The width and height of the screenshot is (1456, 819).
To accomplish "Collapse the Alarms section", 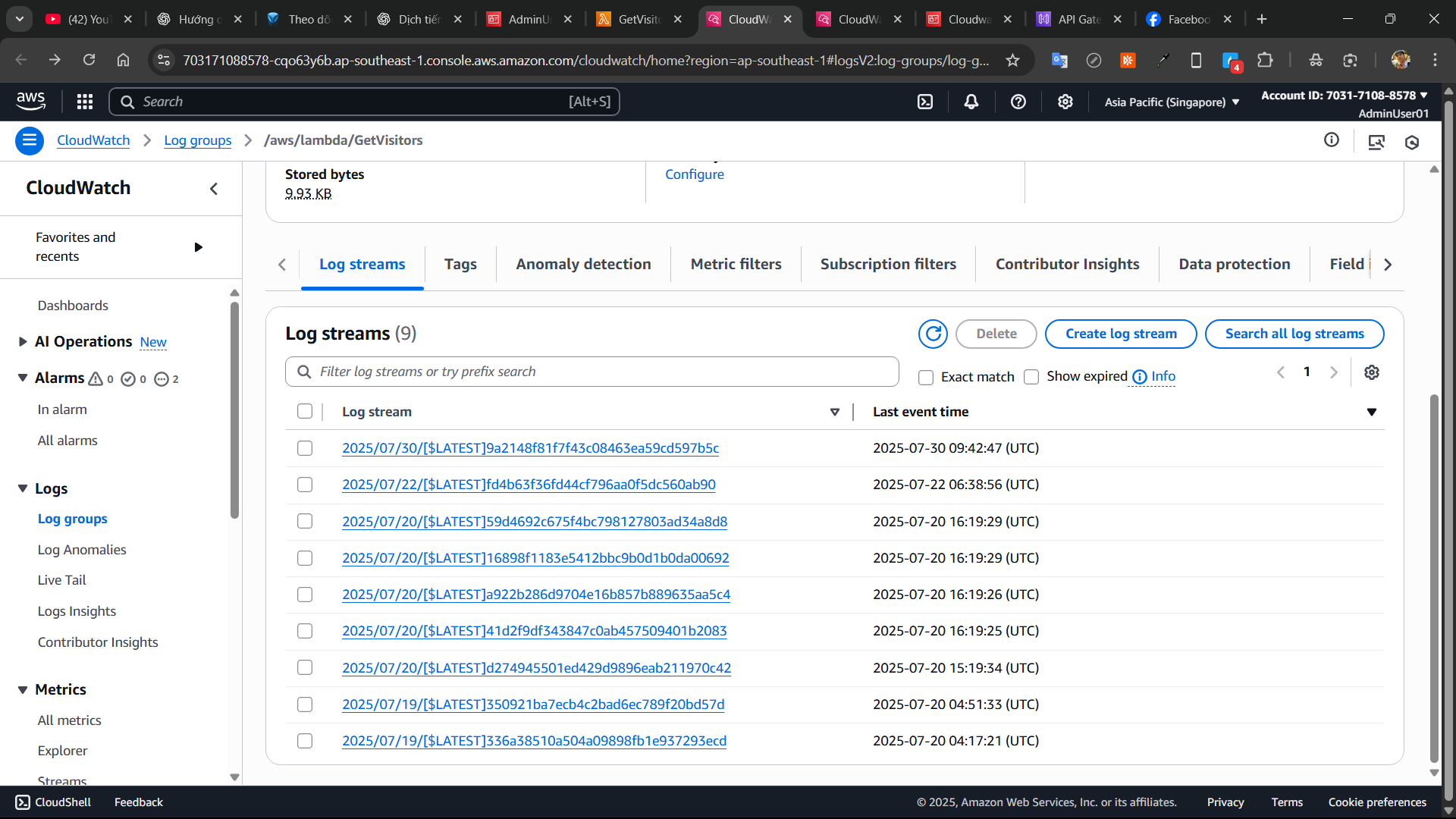I will 23,378.
